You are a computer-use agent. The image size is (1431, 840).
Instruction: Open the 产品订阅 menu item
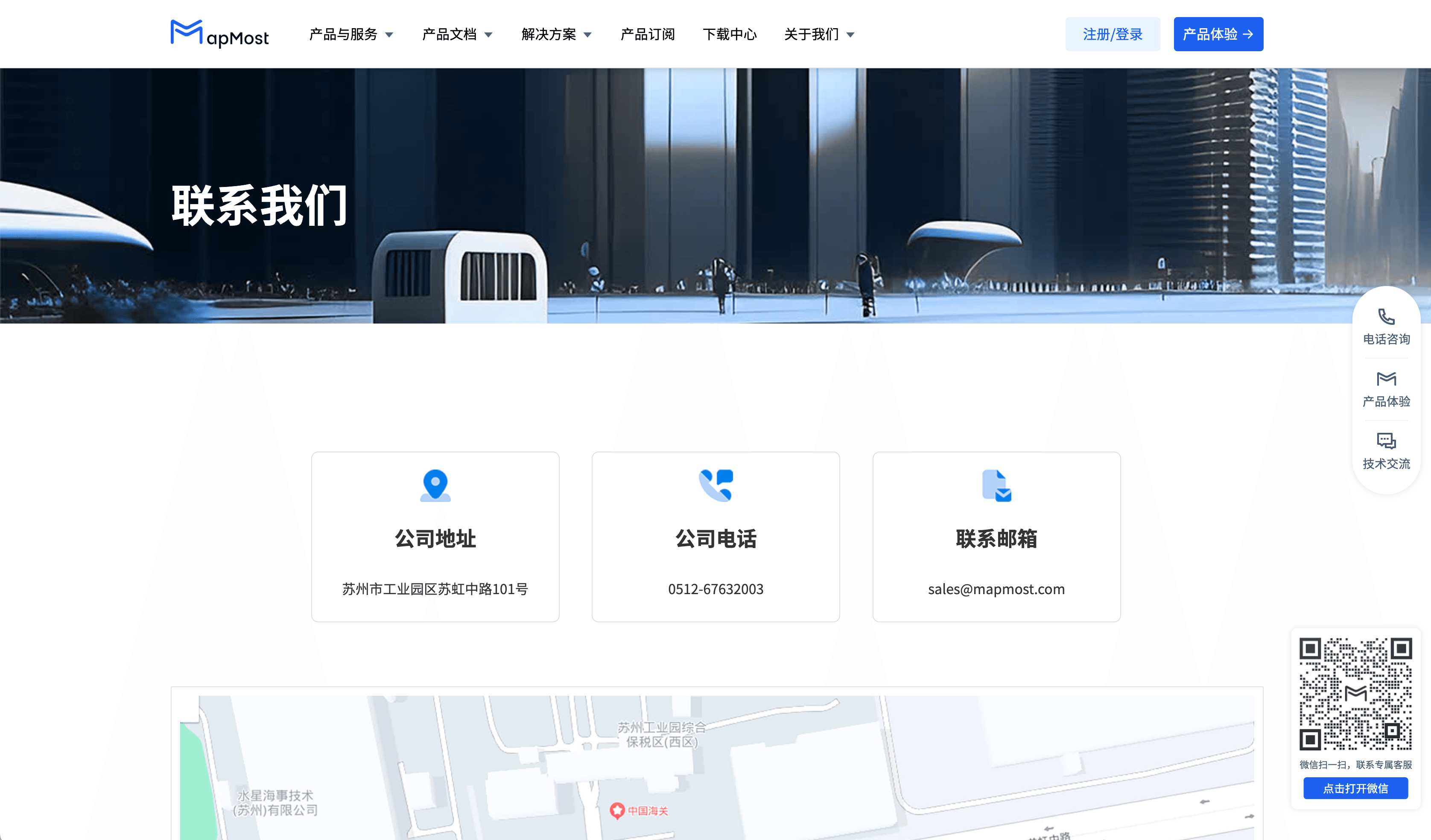coord(647,35)
